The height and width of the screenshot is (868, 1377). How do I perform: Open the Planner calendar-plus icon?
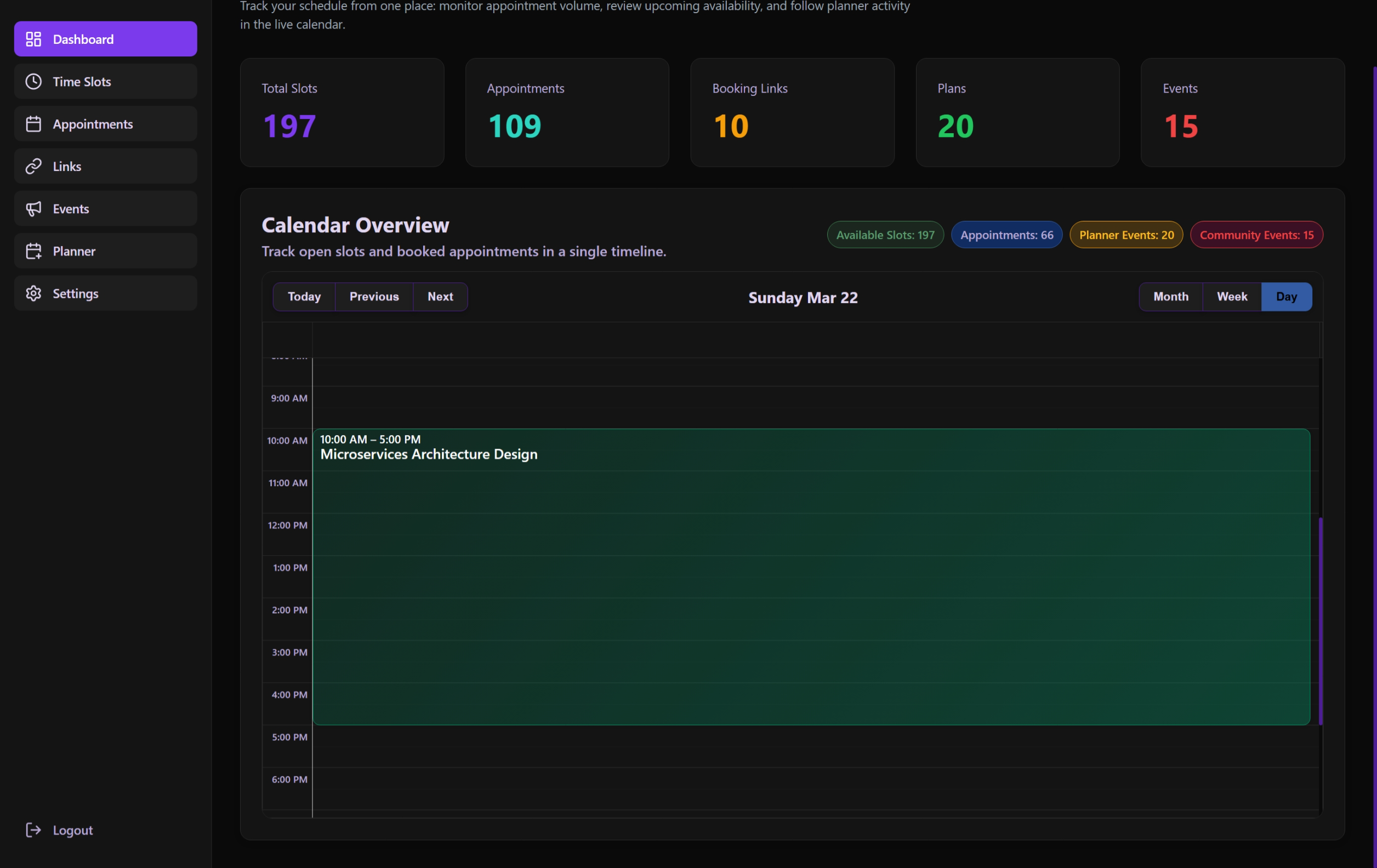[33, 250]
